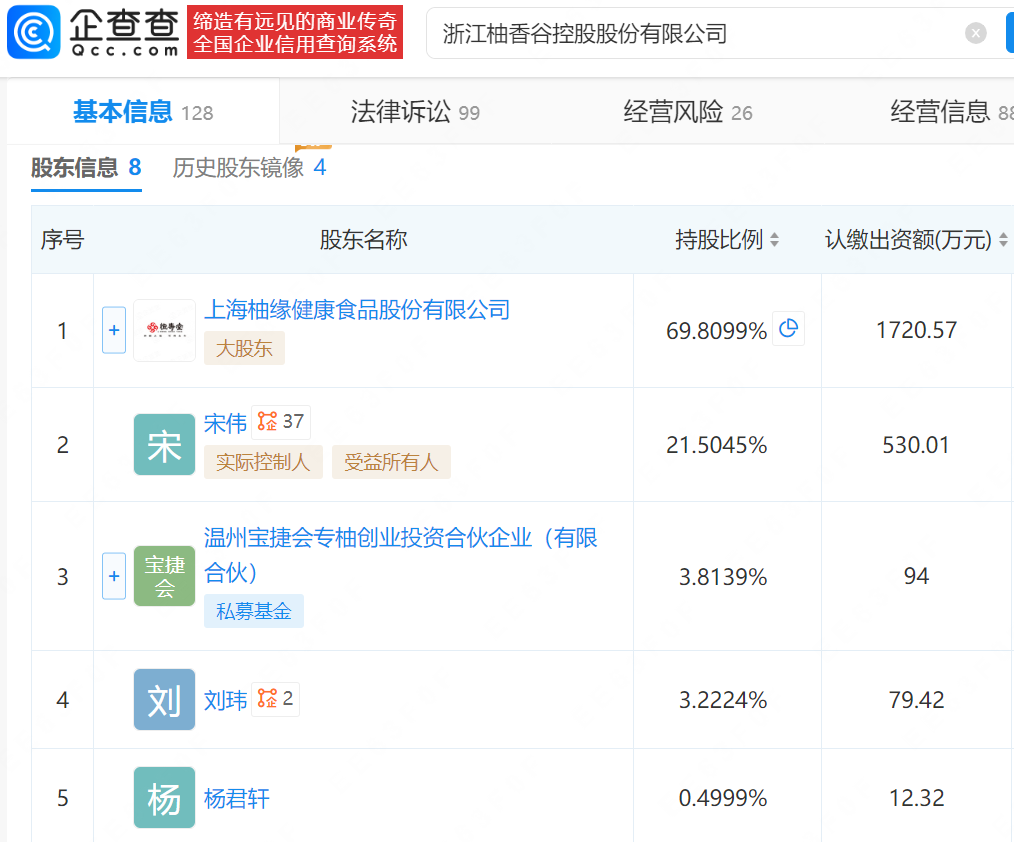This screenshot has height=842, width=1014.
Task: Click the 宋 avatar icon
Action: tap(164, 445)
